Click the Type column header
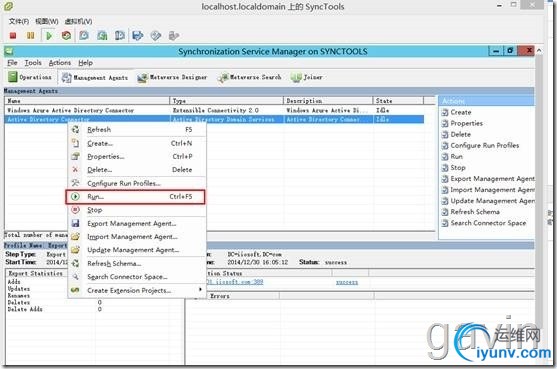The height and width of the screenshot is (369, 557). (227, 101)
